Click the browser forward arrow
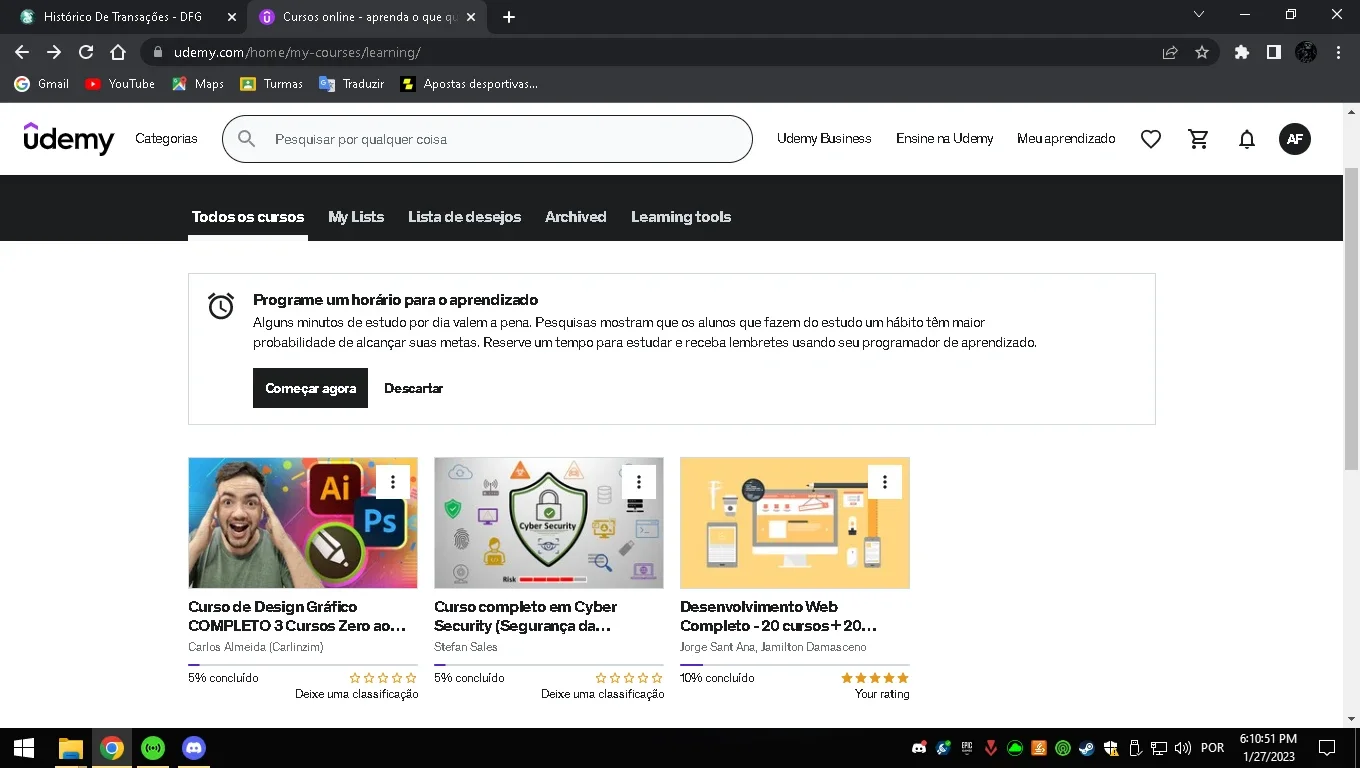This screenshot has width=1360, height=768. click(54, 52)
